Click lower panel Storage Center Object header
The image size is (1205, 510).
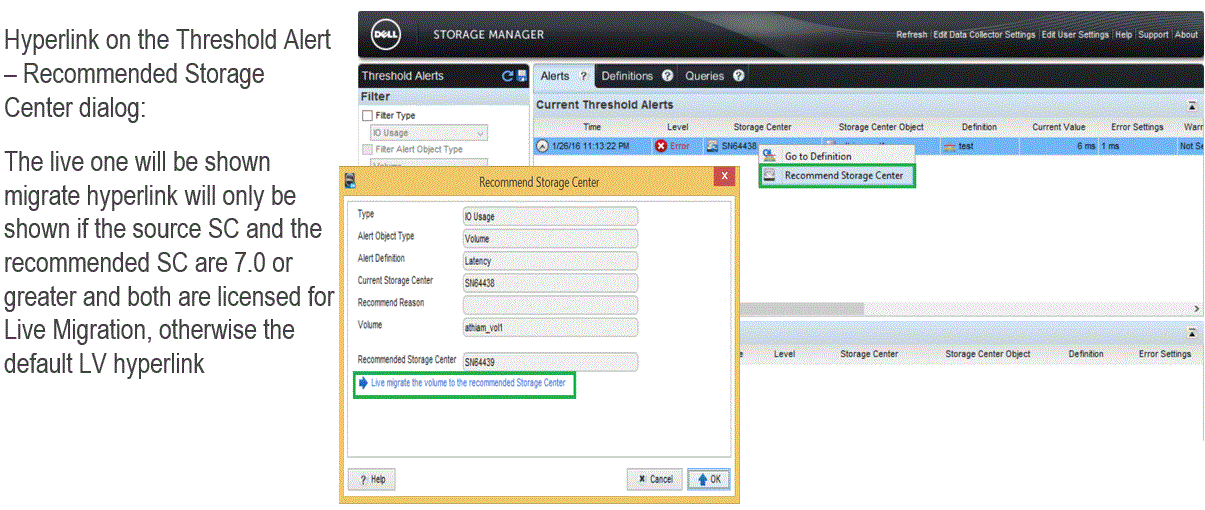pyautogui.click(x=988, y=354)
